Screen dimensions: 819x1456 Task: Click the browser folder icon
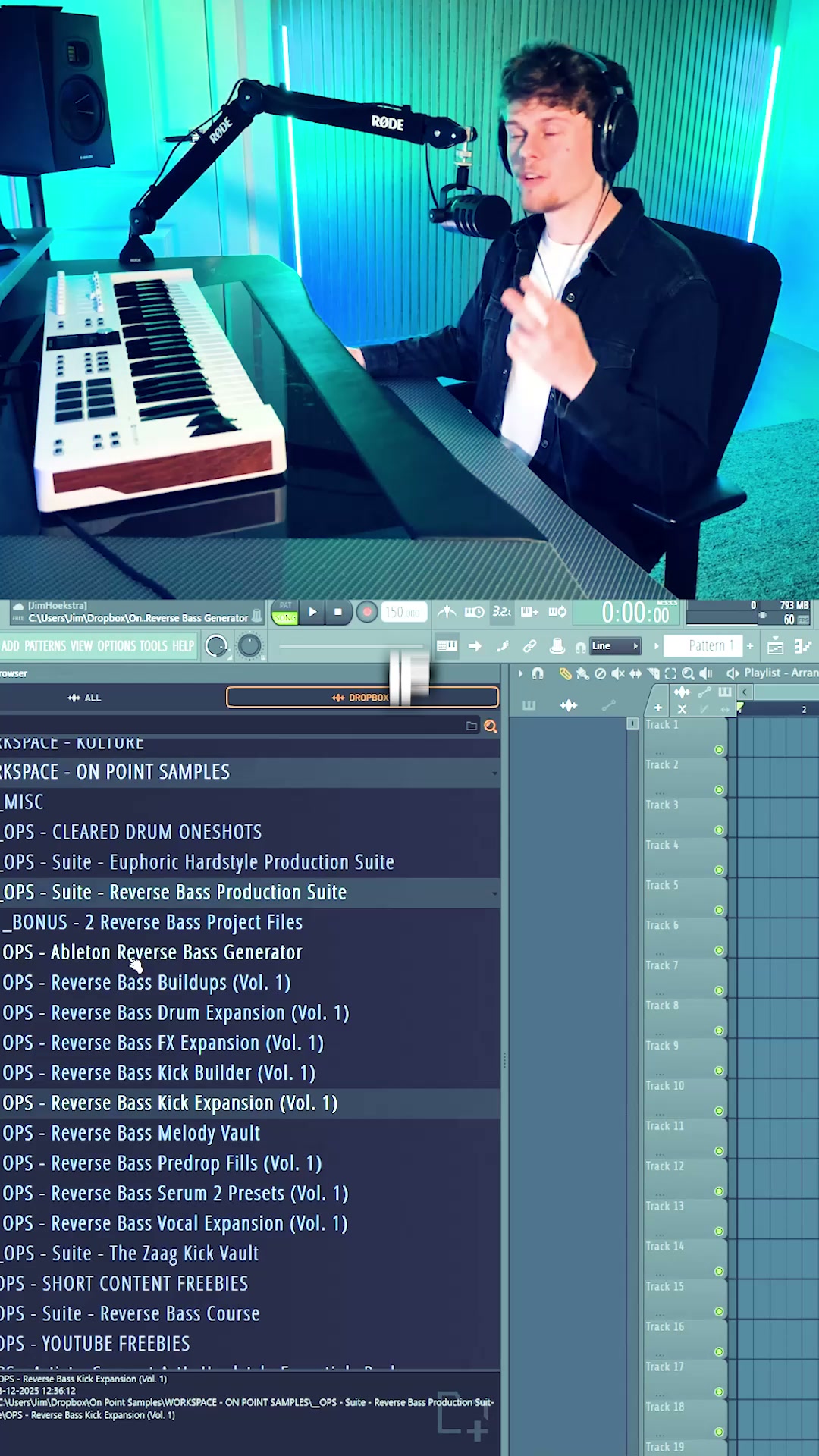(471, 726)
